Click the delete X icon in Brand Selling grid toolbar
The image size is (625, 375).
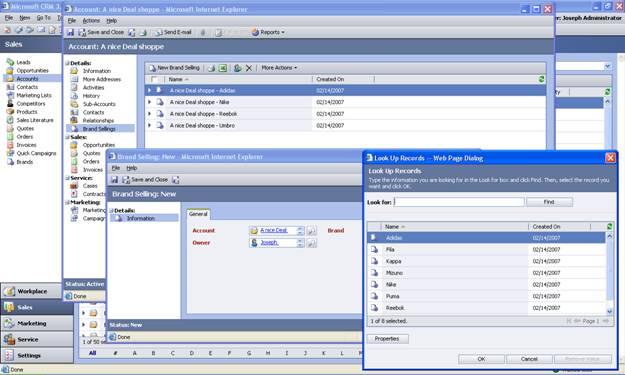pos(249,68)
